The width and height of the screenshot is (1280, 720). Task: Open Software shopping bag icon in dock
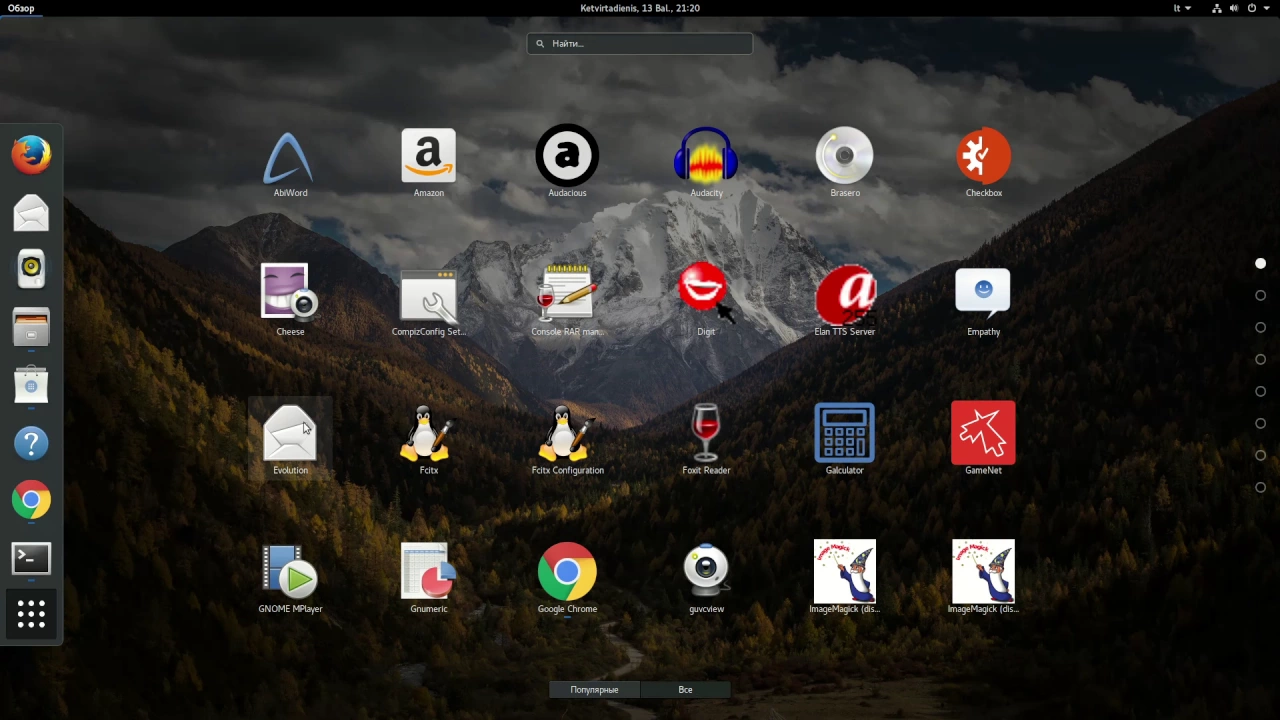(x=31, y=384)
